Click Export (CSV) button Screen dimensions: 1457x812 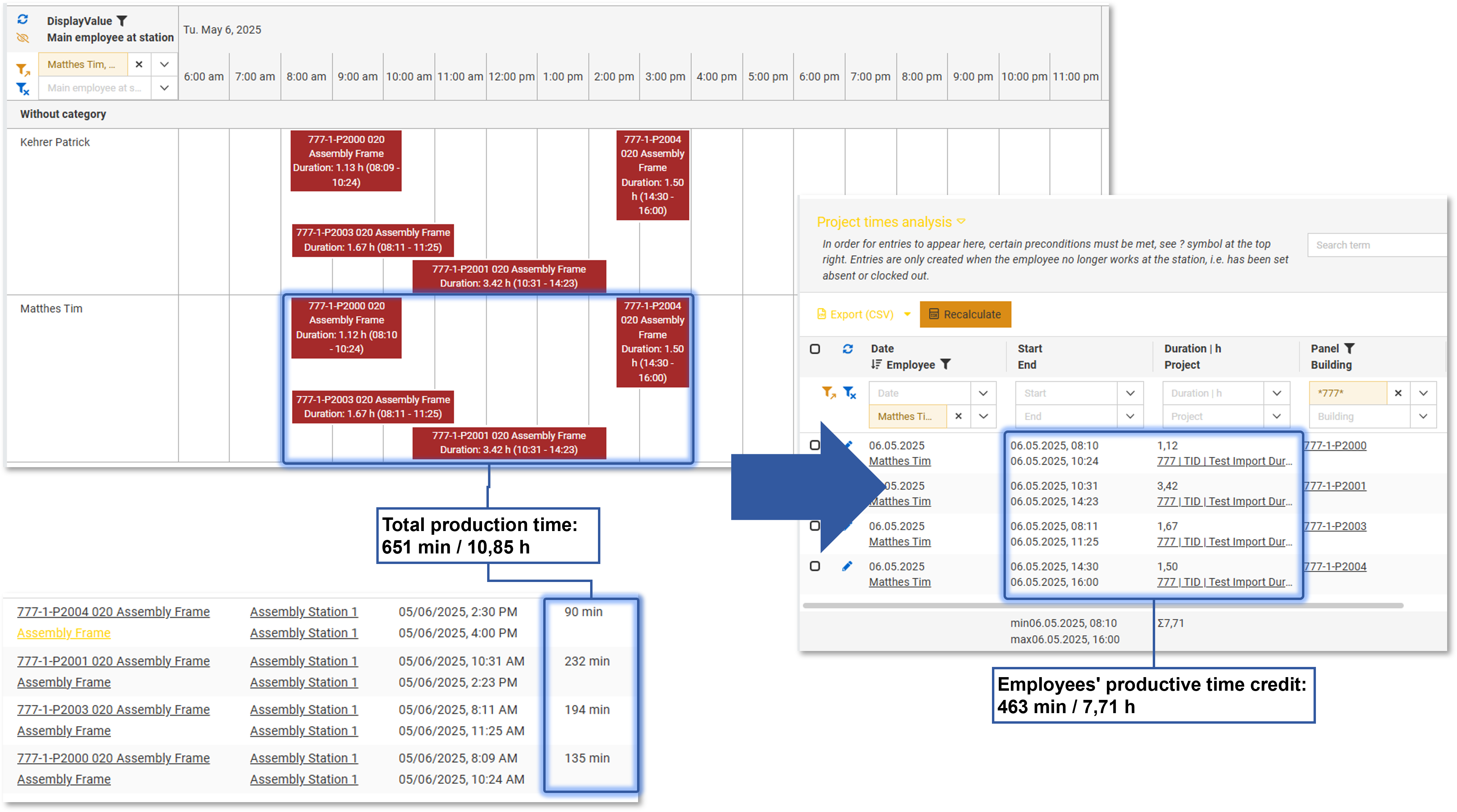click(855, 314)
